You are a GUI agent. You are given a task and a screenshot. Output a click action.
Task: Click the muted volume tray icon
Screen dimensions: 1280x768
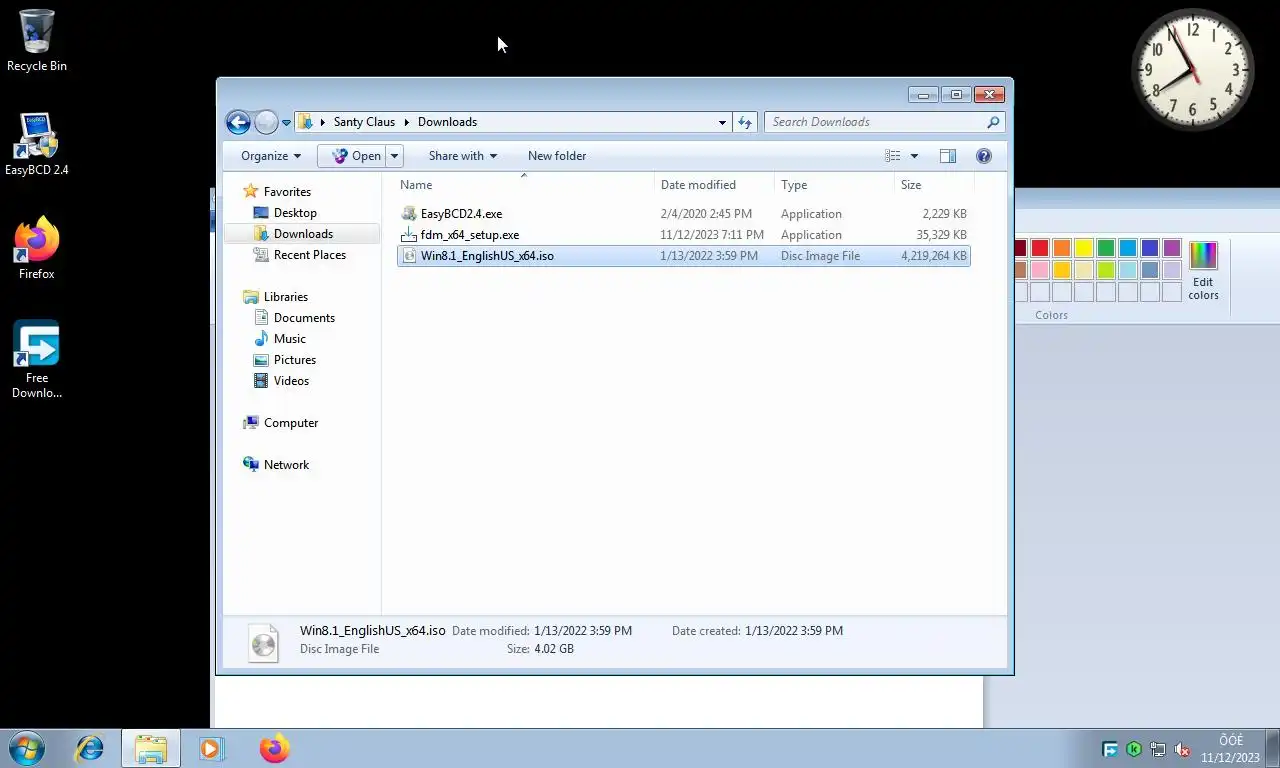click(1182, 749)
